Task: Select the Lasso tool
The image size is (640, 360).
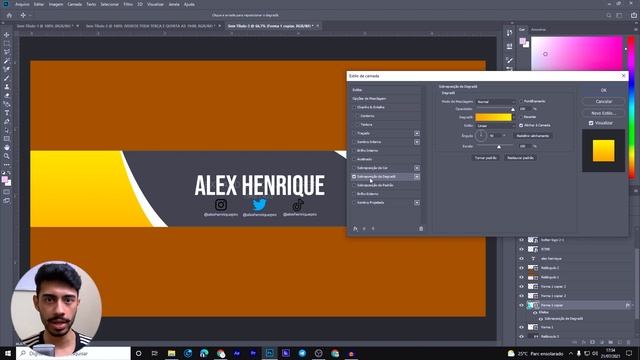Action: click(x=7, y=52)
